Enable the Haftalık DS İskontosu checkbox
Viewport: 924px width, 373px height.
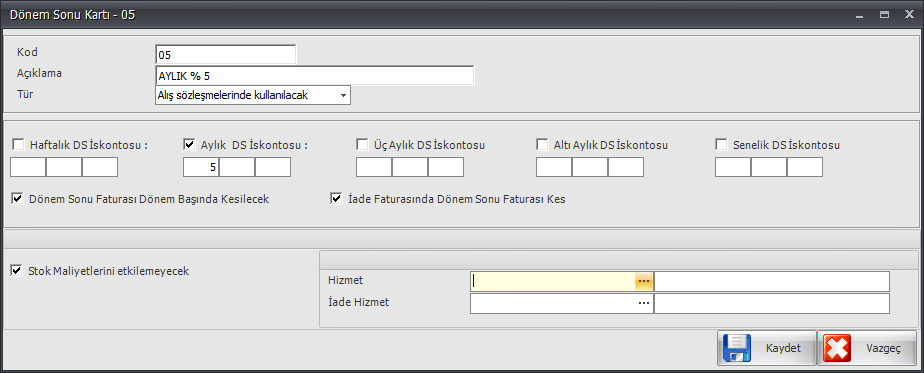point(19,144)
